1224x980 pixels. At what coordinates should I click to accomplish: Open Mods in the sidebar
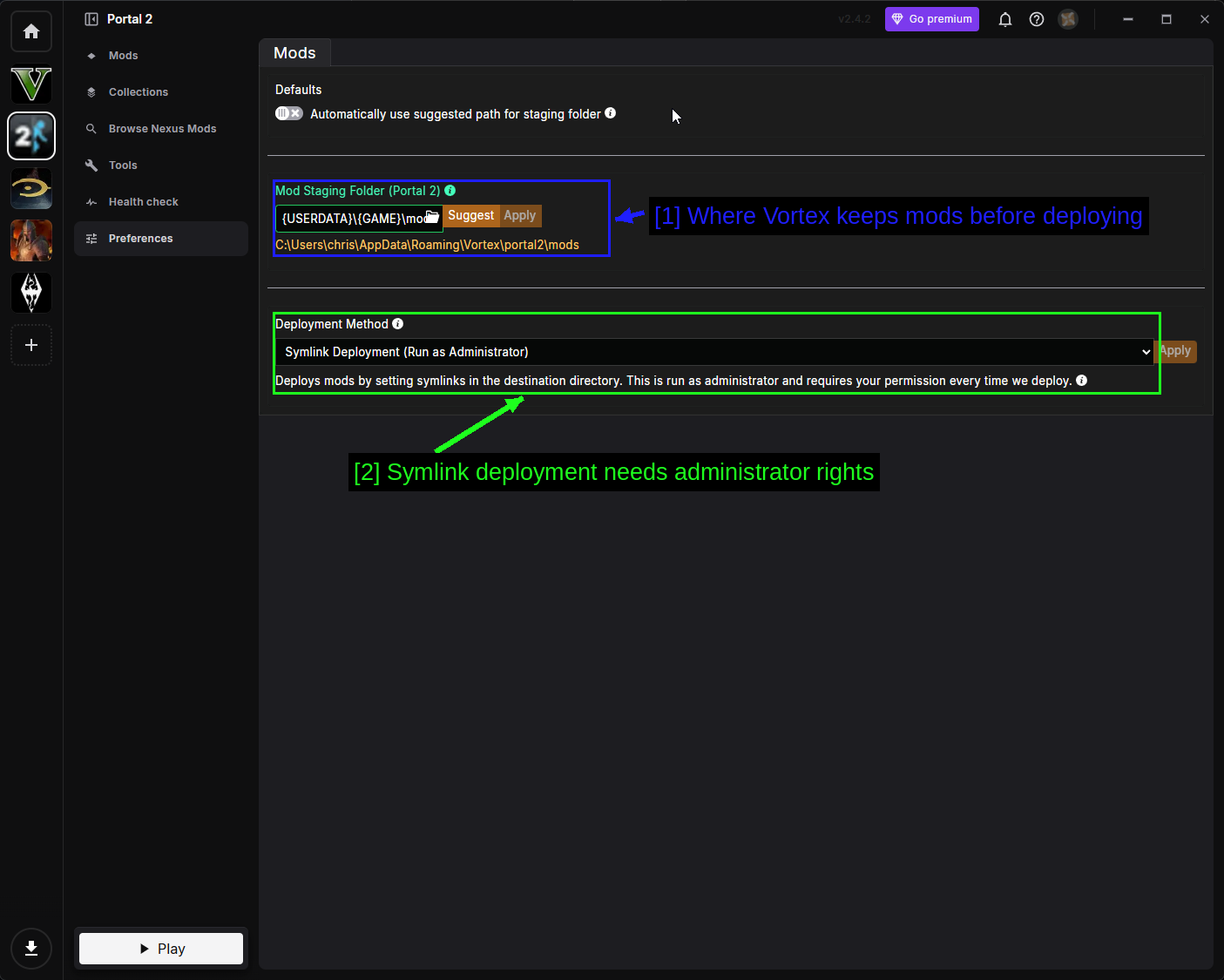(161, 56)
